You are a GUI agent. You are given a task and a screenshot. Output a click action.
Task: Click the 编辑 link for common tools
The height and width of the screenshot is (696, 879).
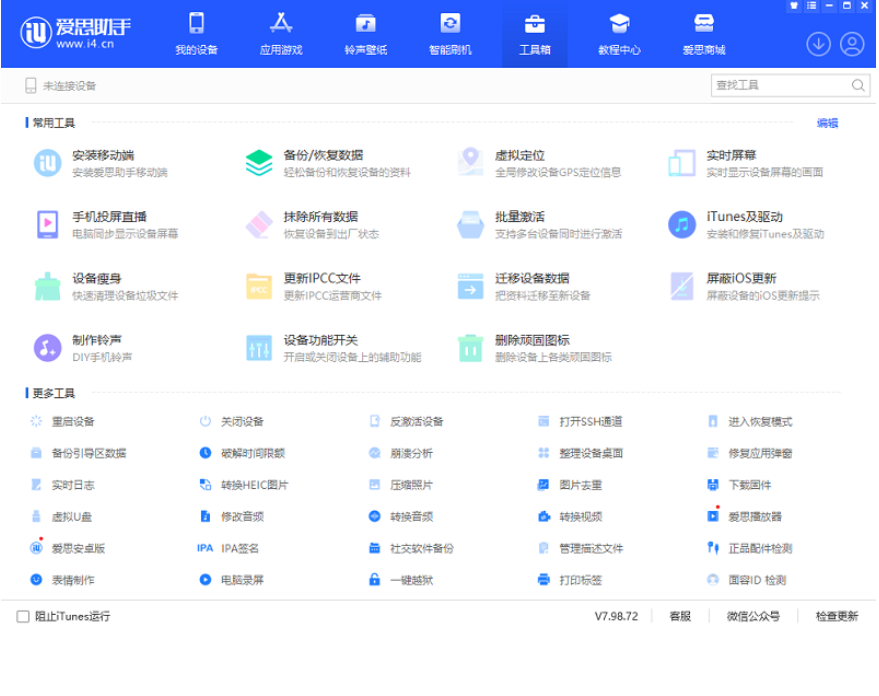click(827, 123)
